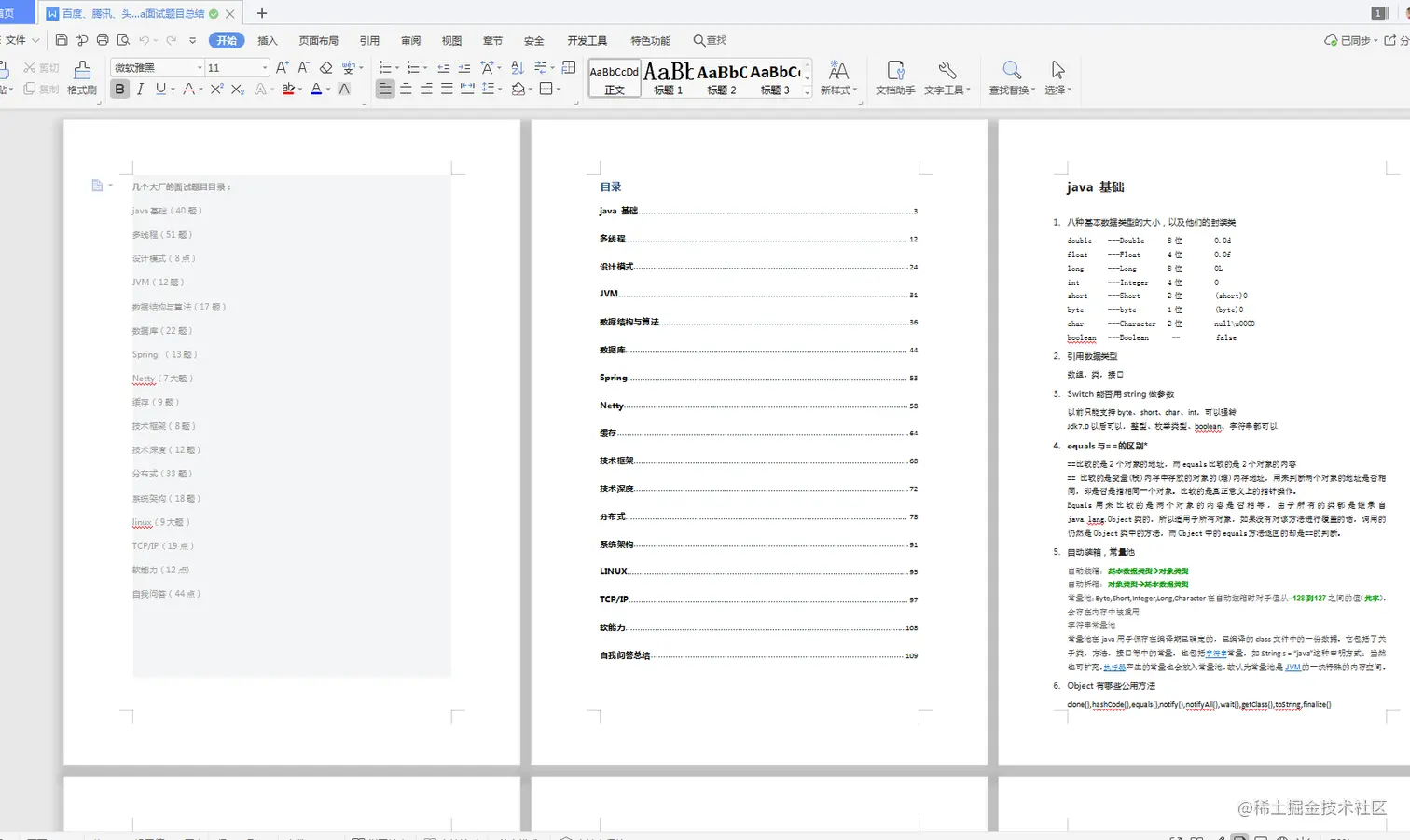Click the Find and Replace (查找替换) icon
Viewport: 1410px width, 840px height.
coord(1012,77)
